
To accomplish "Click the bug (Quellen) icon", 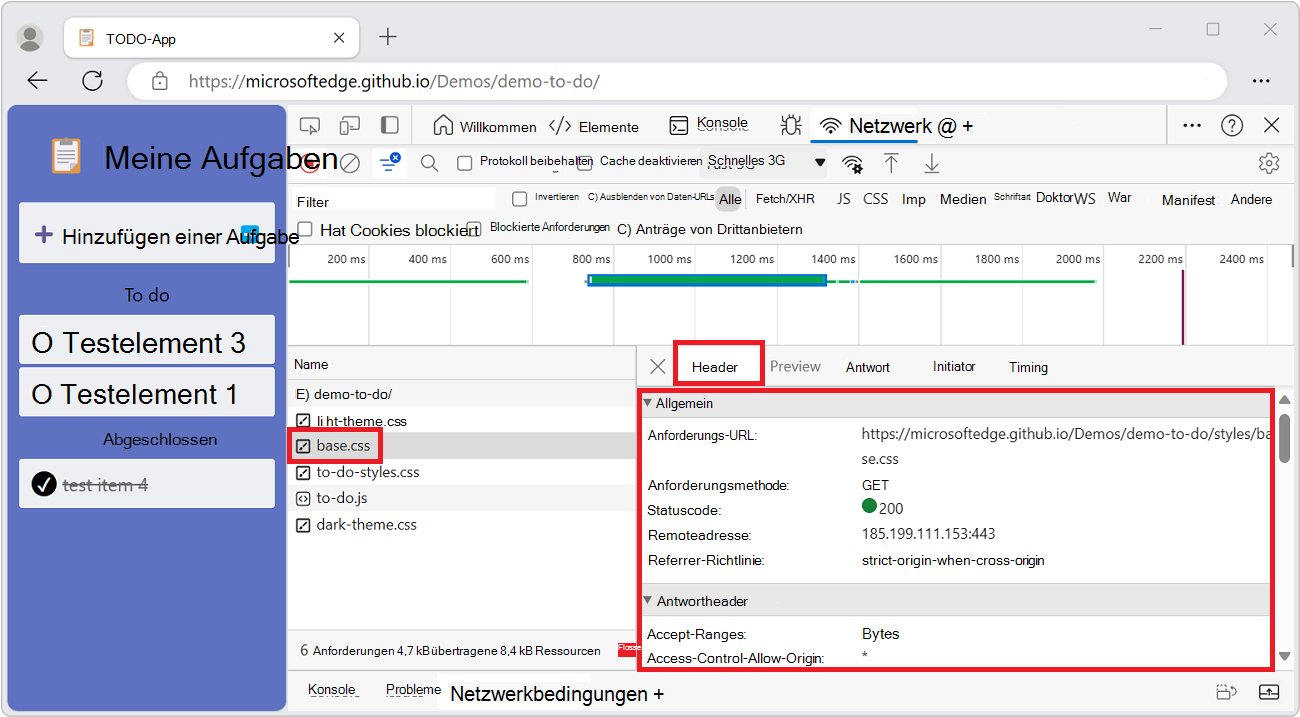I will [x=791, y=125].
